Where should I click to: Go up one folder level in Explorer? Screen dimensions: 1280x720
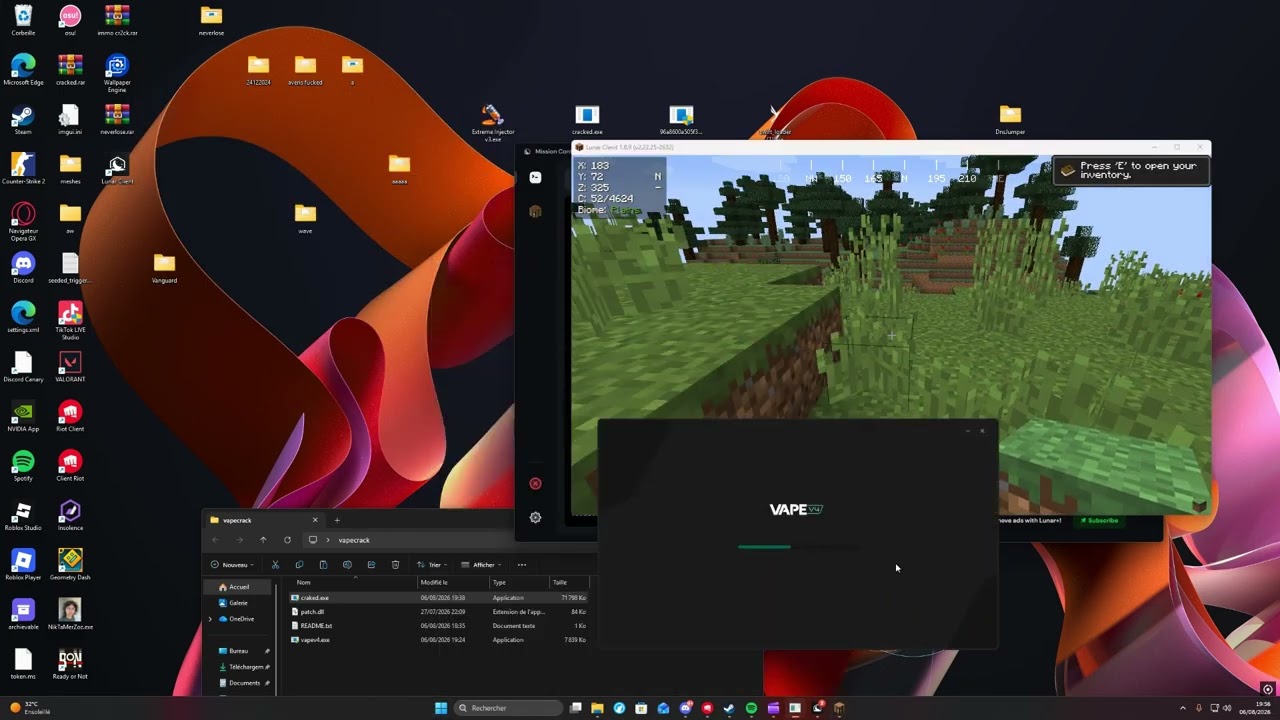pyautogui.click(x=263, y=540)
